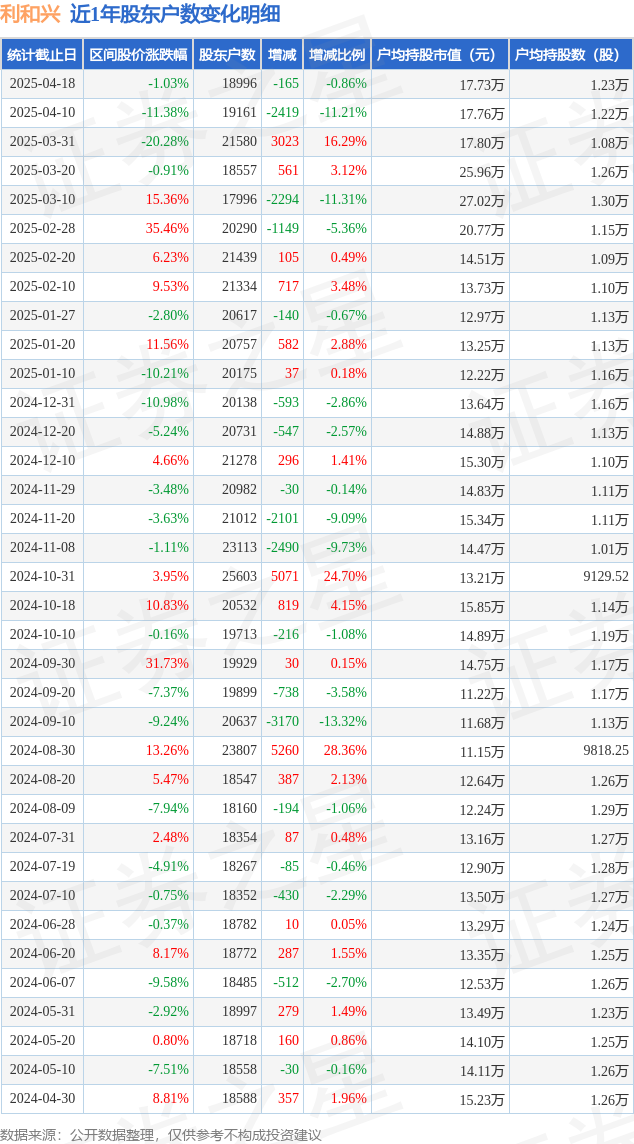Screen dimensions: 634x1144
Task: Select the 28.36% change ratio cell
Action: (x=337, y=750)
